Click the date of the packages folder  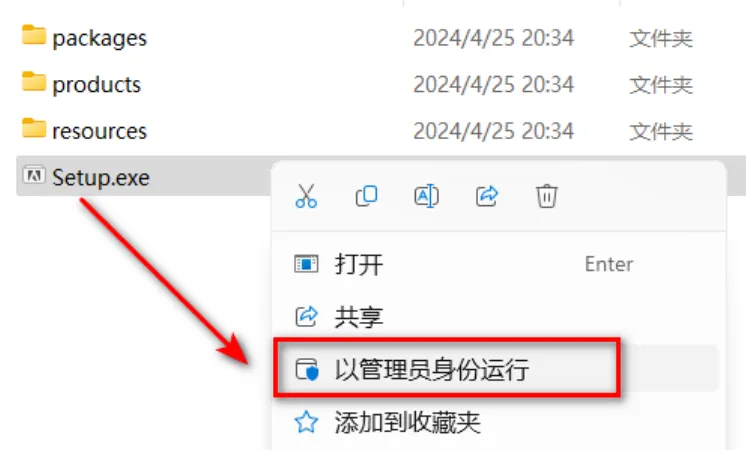493,38
